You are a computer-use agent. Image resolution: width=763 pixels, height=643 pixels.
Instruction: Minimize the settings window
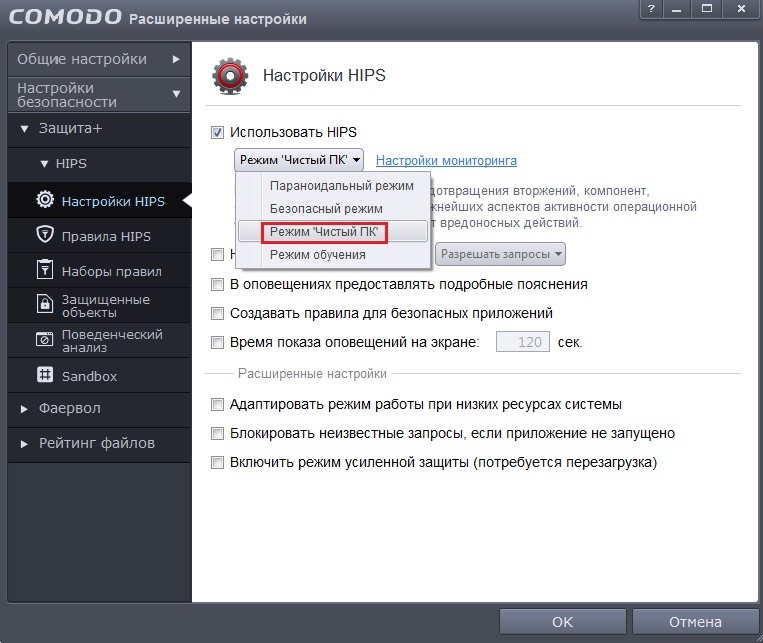[x=677, y=9]
